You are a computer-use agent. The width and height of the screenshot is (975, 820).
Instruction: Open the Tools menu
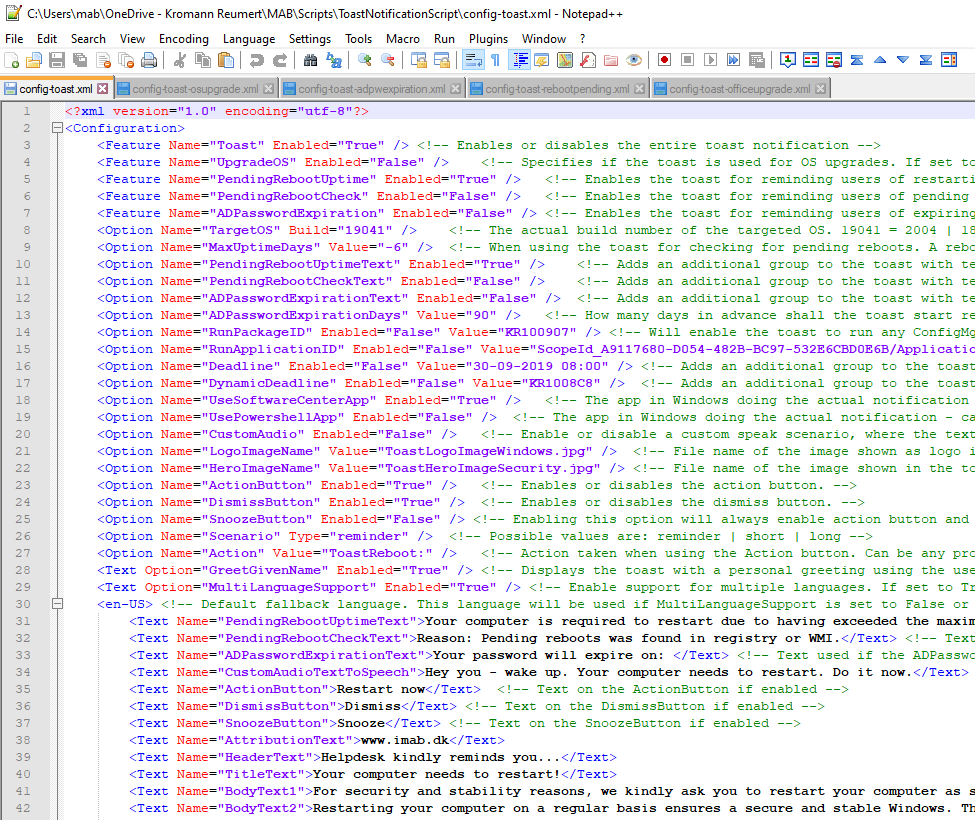(359, 39)
